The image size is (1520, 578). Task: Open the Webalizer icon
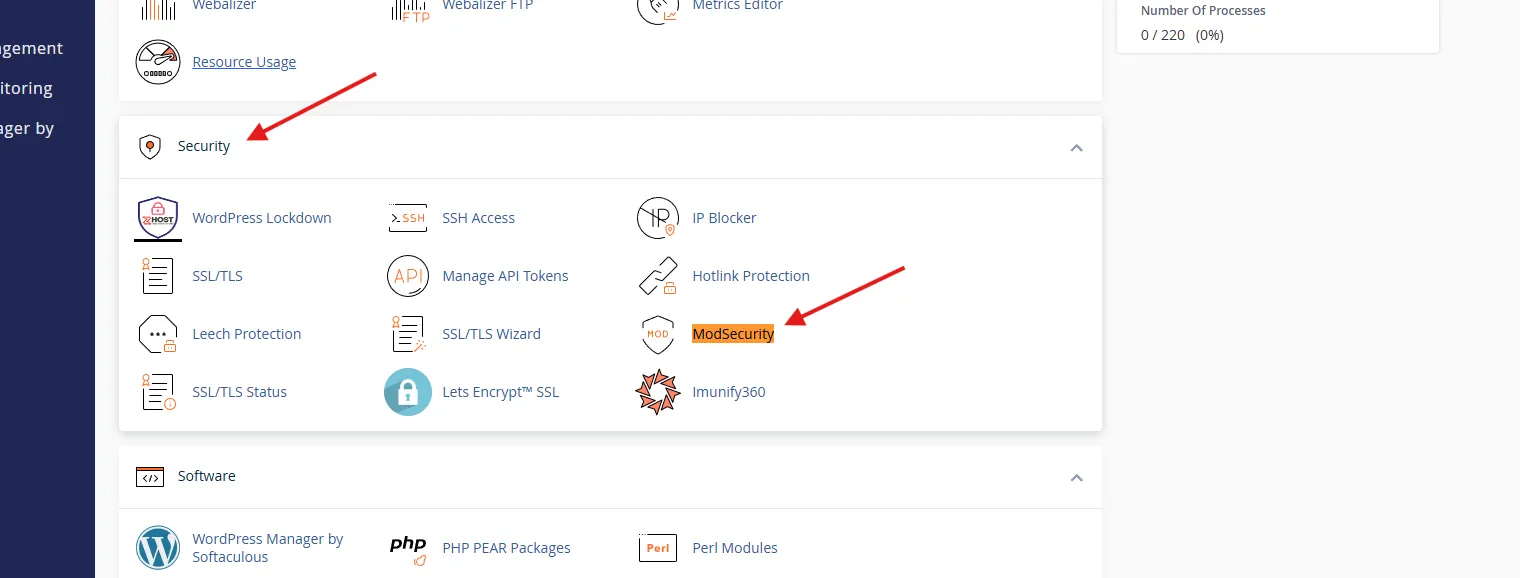[158, 9]
